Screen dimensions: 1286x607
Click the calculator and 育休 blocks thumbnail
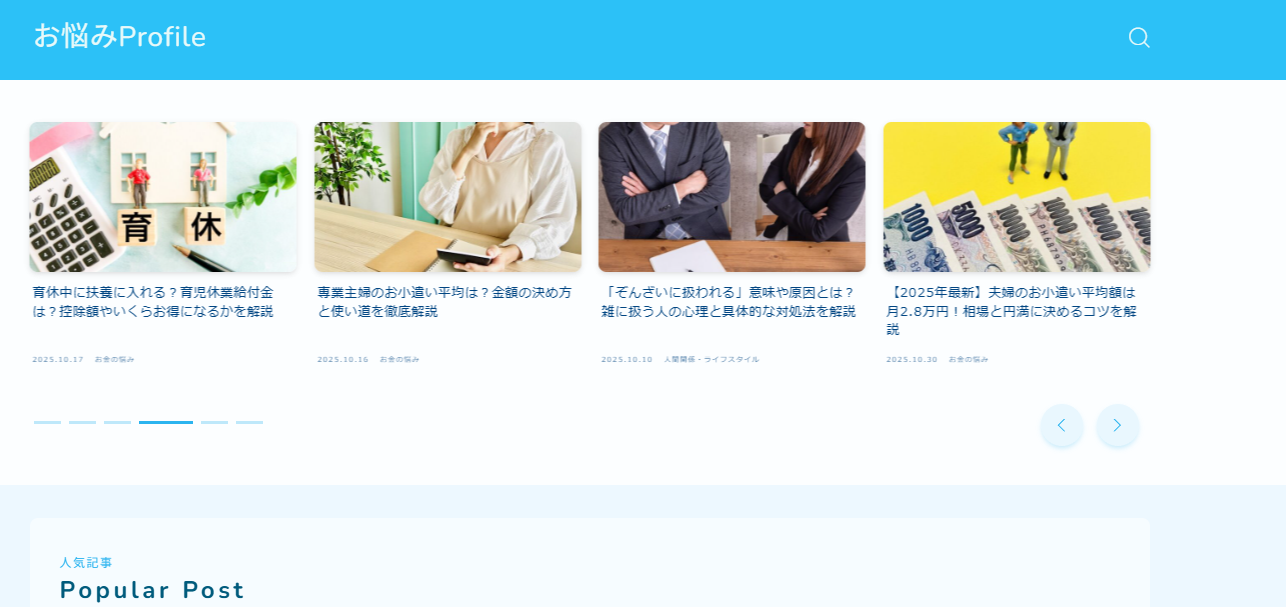[x=163, y=196]
